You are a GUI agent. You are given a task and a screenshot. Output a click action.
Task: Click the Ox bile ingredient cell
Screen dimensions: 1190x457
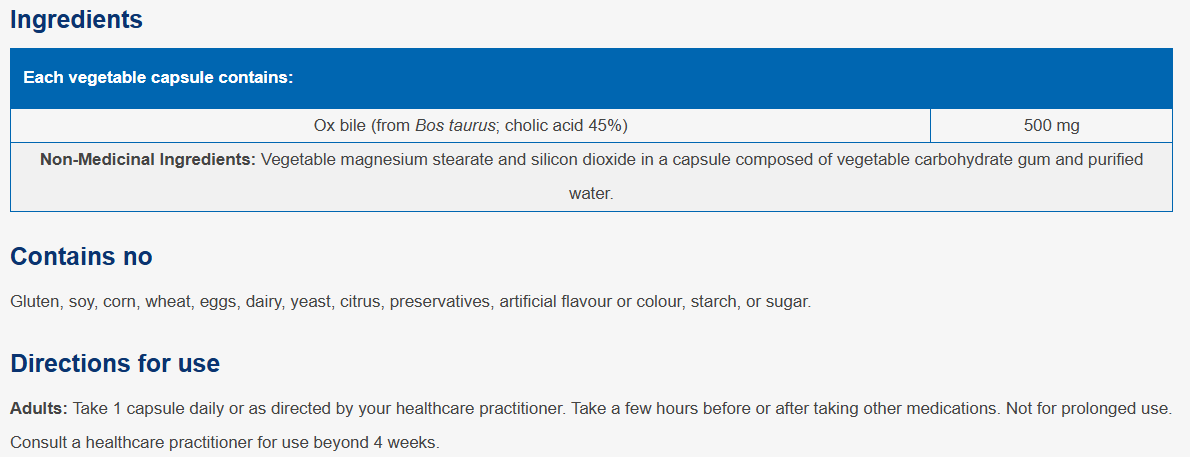471,126
